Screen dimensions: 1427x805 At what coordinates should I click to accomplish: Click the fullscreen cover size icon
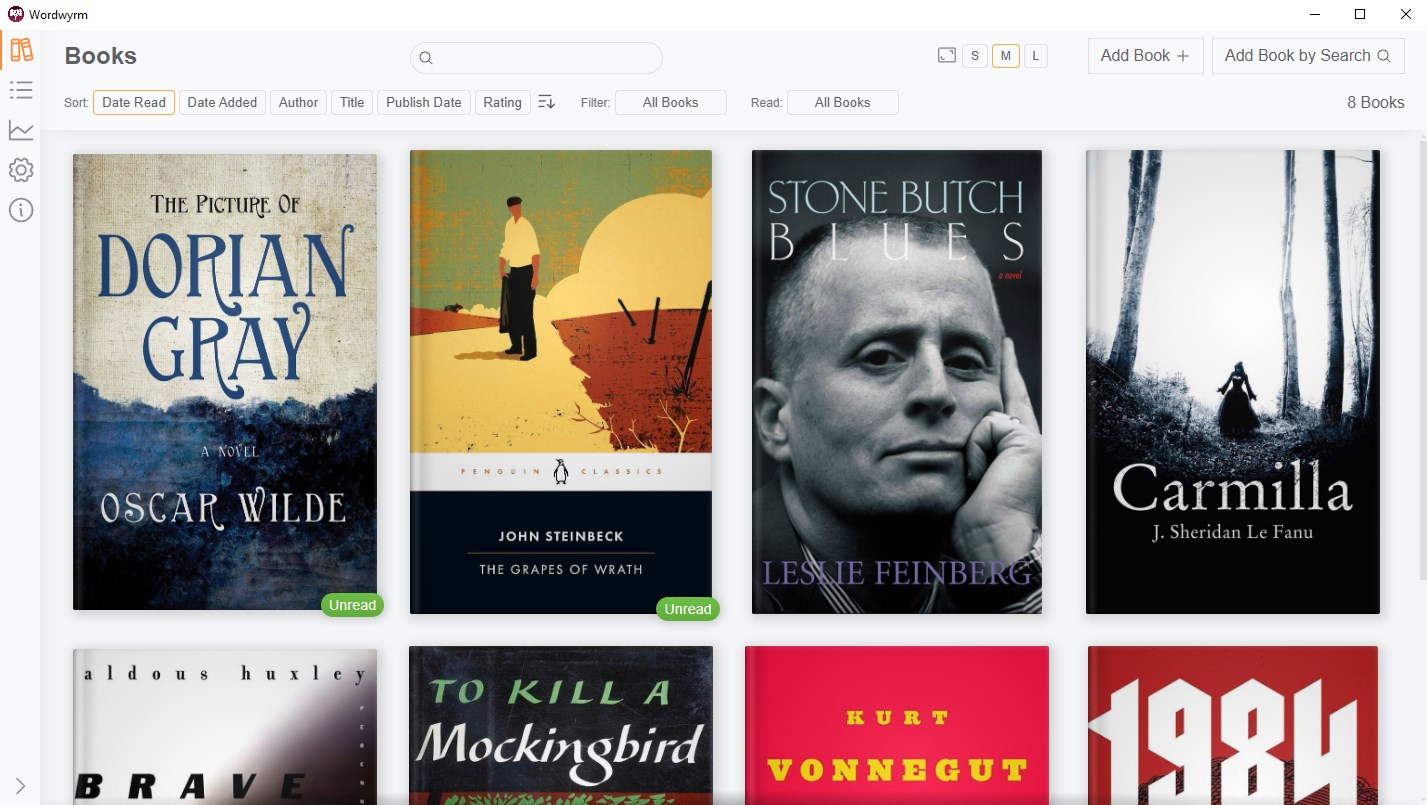click(x=947, y=56)
